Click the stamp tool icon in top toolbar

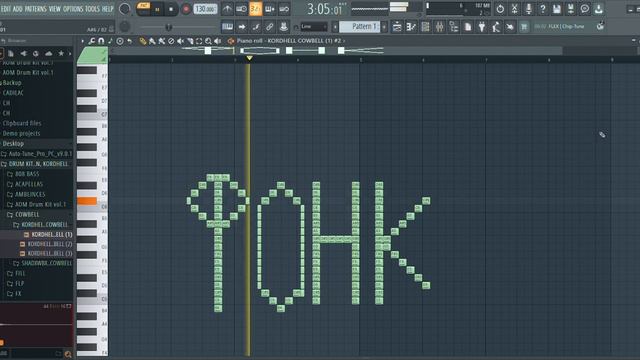click(284, 27)
